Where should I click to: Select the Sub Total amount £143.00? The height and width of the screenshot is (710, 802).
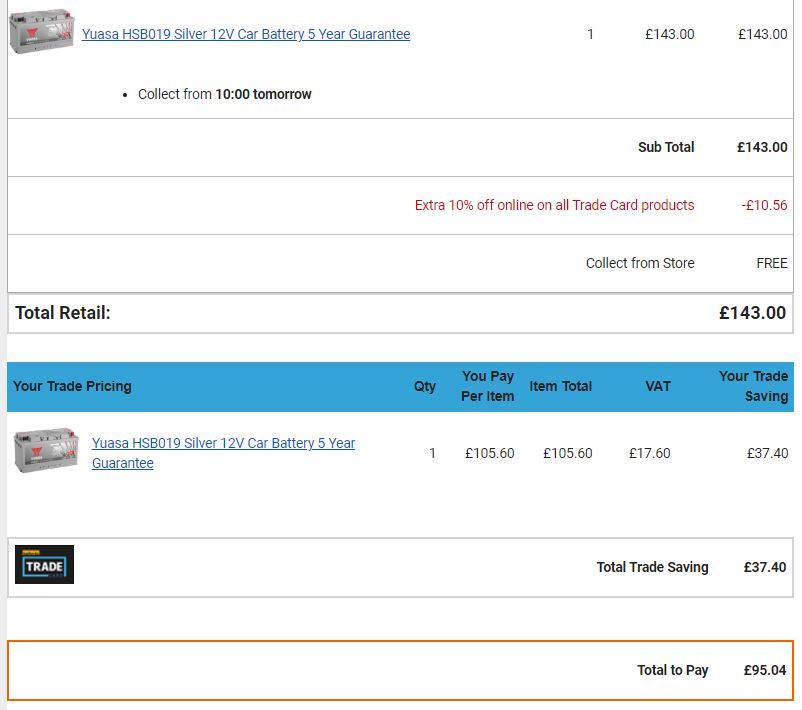[762, 147]
